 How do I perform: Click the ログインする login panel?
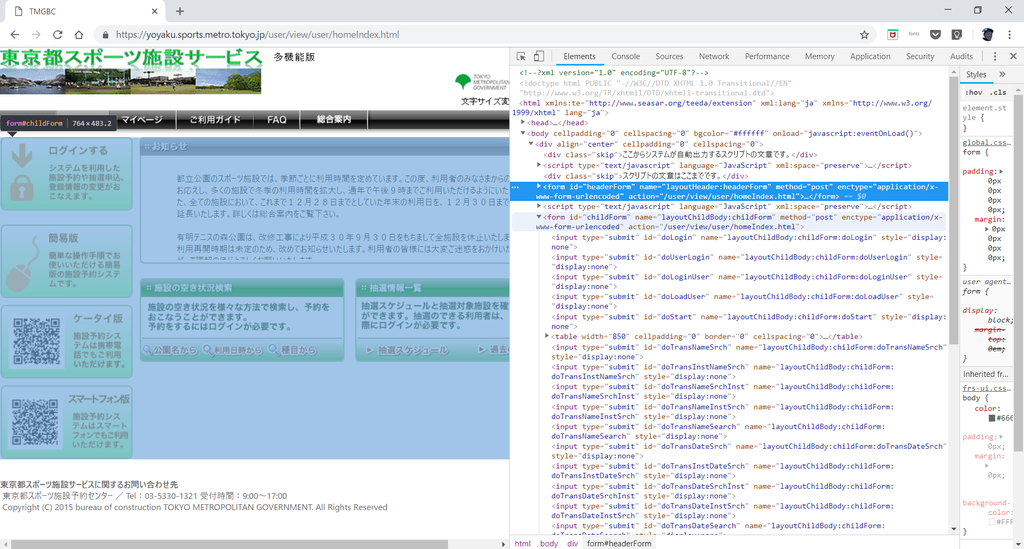(66, 174)
